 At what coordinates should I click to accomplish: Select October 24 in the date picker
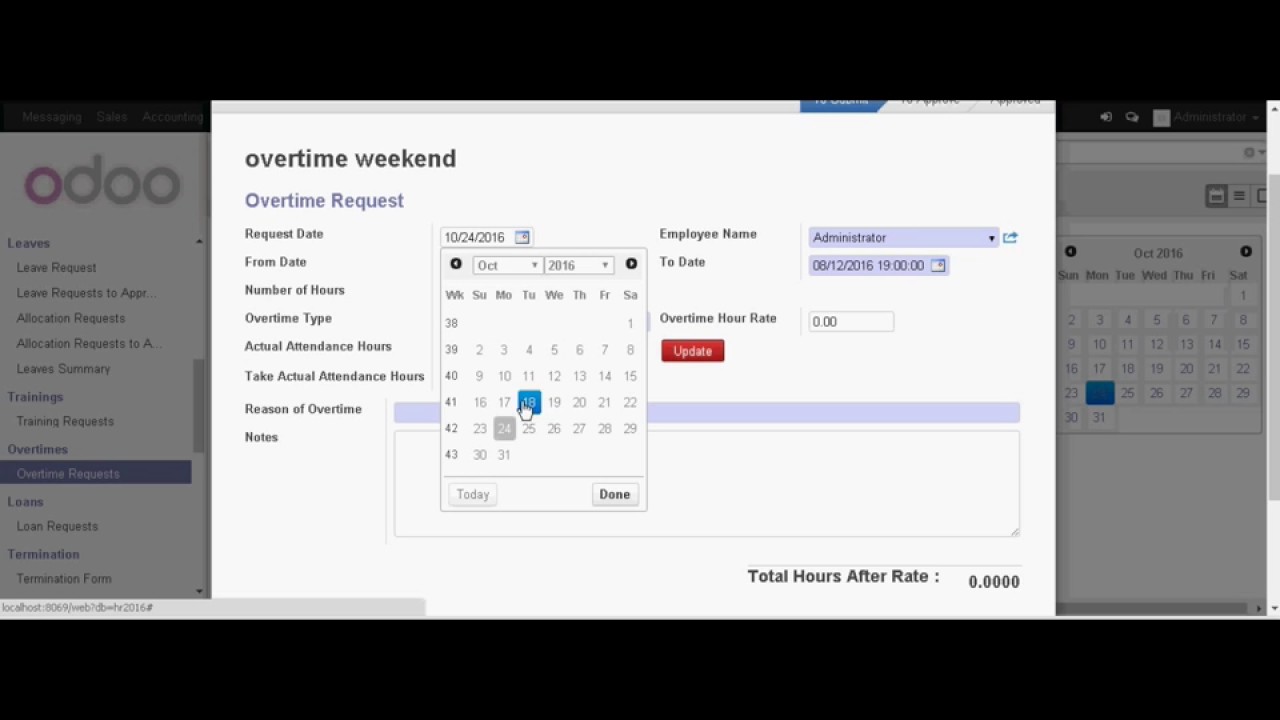tap(504, 428)
